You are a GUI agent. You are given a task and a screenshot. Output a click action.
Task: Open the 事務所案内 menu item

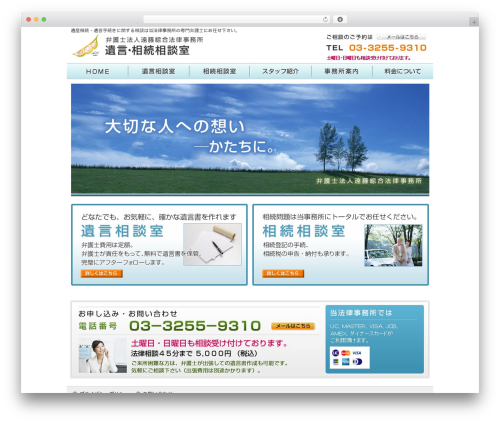point(341,71)
